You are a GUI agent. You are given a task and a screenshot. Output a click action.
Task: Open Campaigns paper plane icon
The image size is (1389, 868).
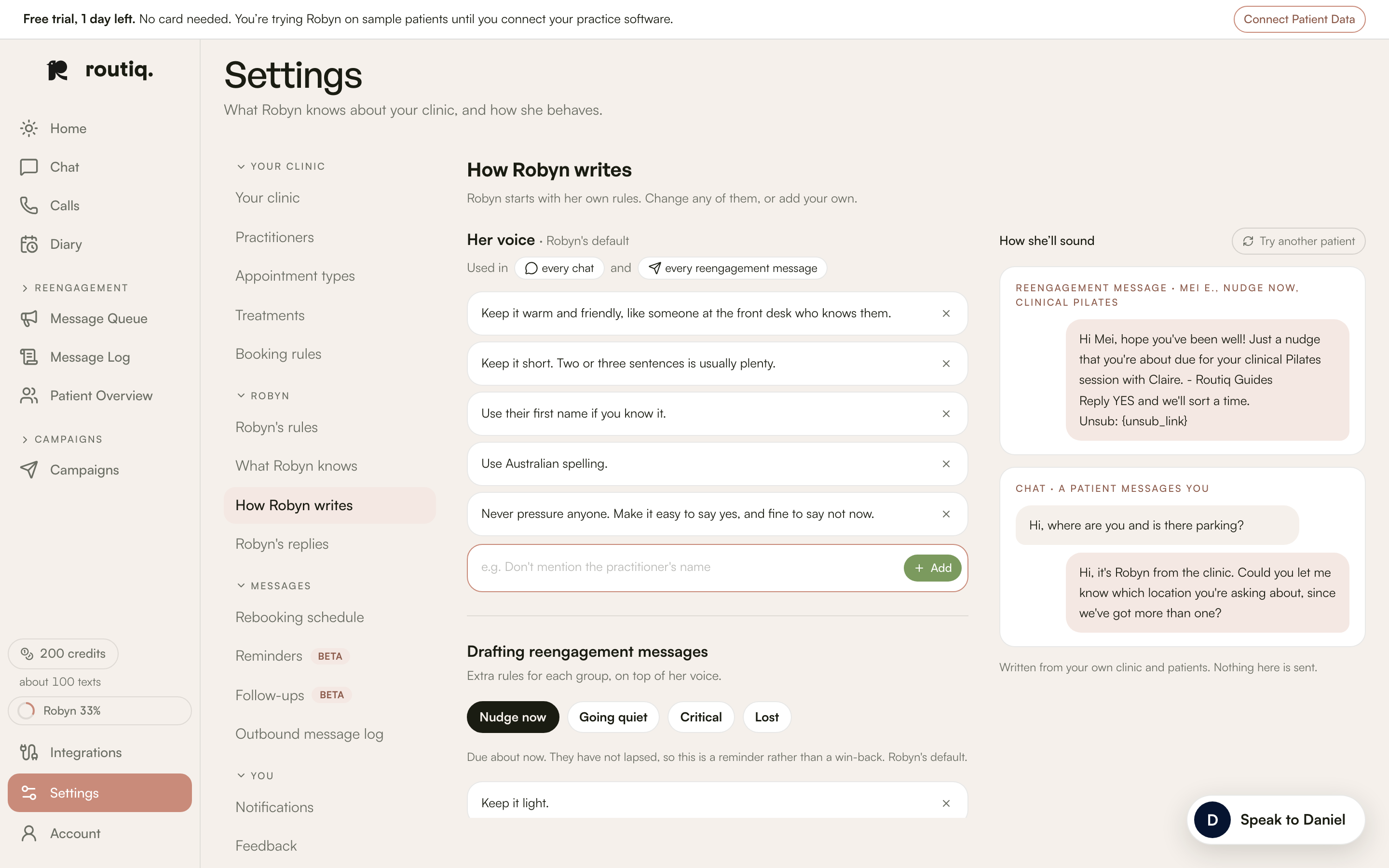pyautogui.click(x=29, y=470)
